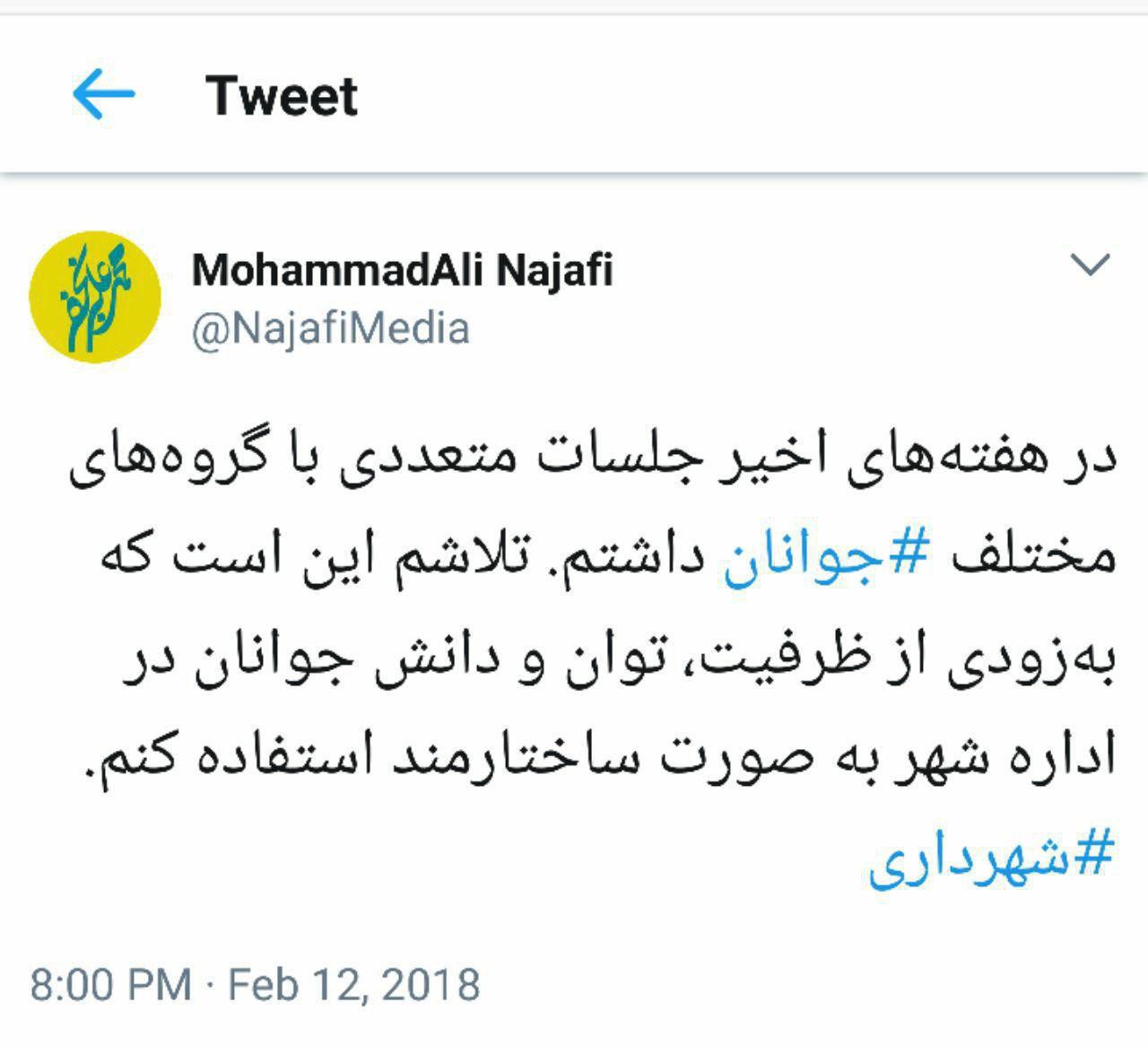Viewport: 1148px width, 1046px height.
Task: Tap the Feb 12, 2018 date
Action: coord(354,984)
